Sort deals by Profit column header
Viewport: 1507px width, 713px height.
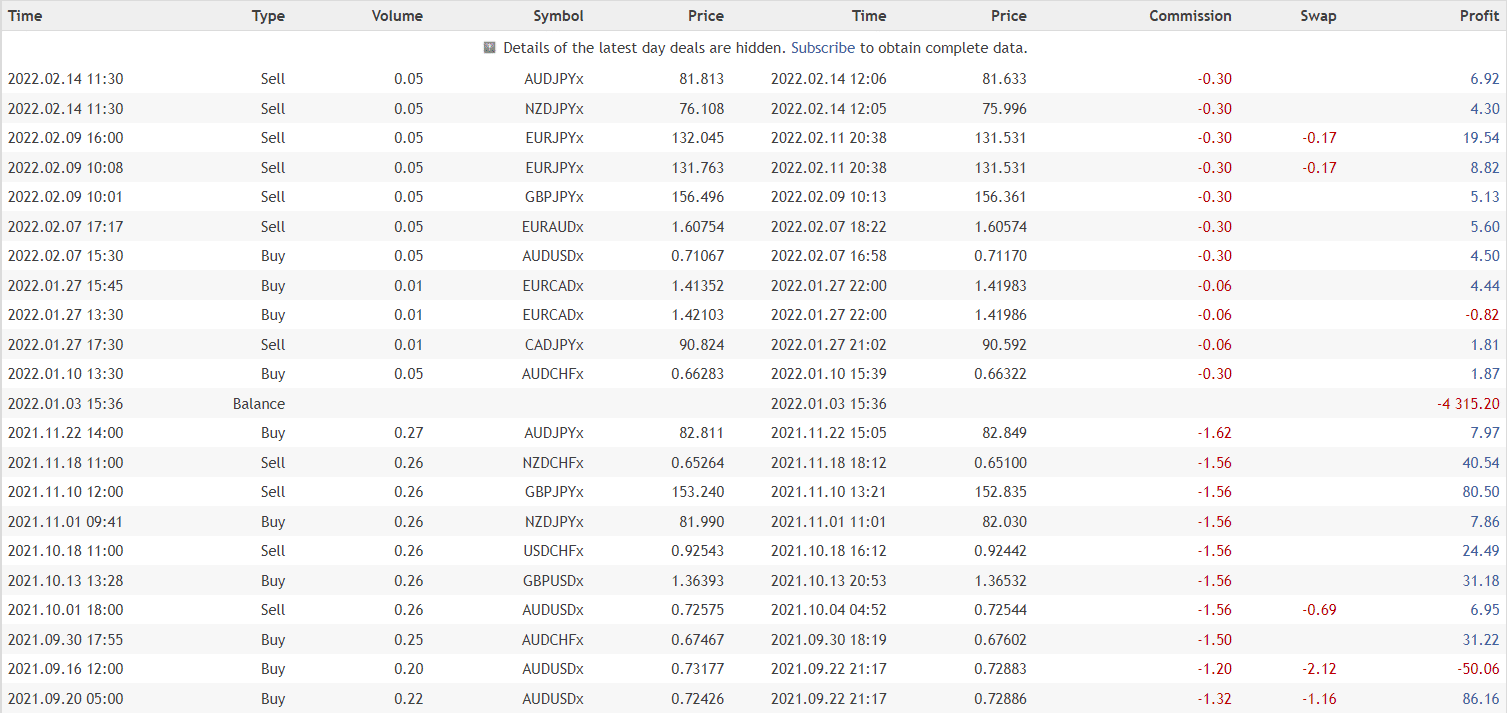click(1479, 16)
